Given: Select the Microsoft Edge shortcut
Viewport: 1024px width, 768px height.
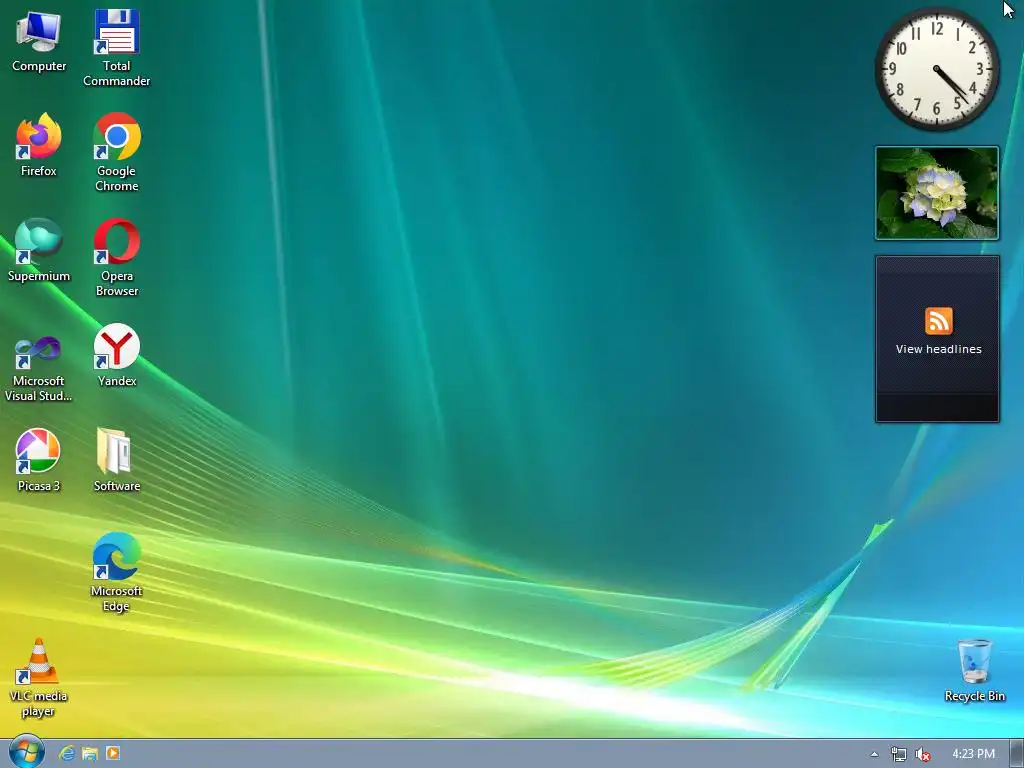Looking at the screenshot, I should [x=116, y=573].
